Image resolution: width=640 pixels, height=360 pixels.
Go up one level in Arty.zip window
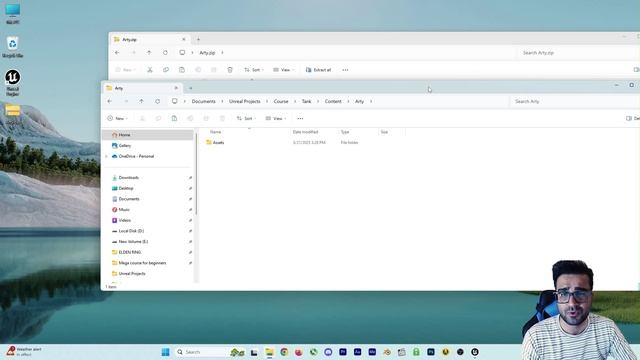(x=149, y=53)
